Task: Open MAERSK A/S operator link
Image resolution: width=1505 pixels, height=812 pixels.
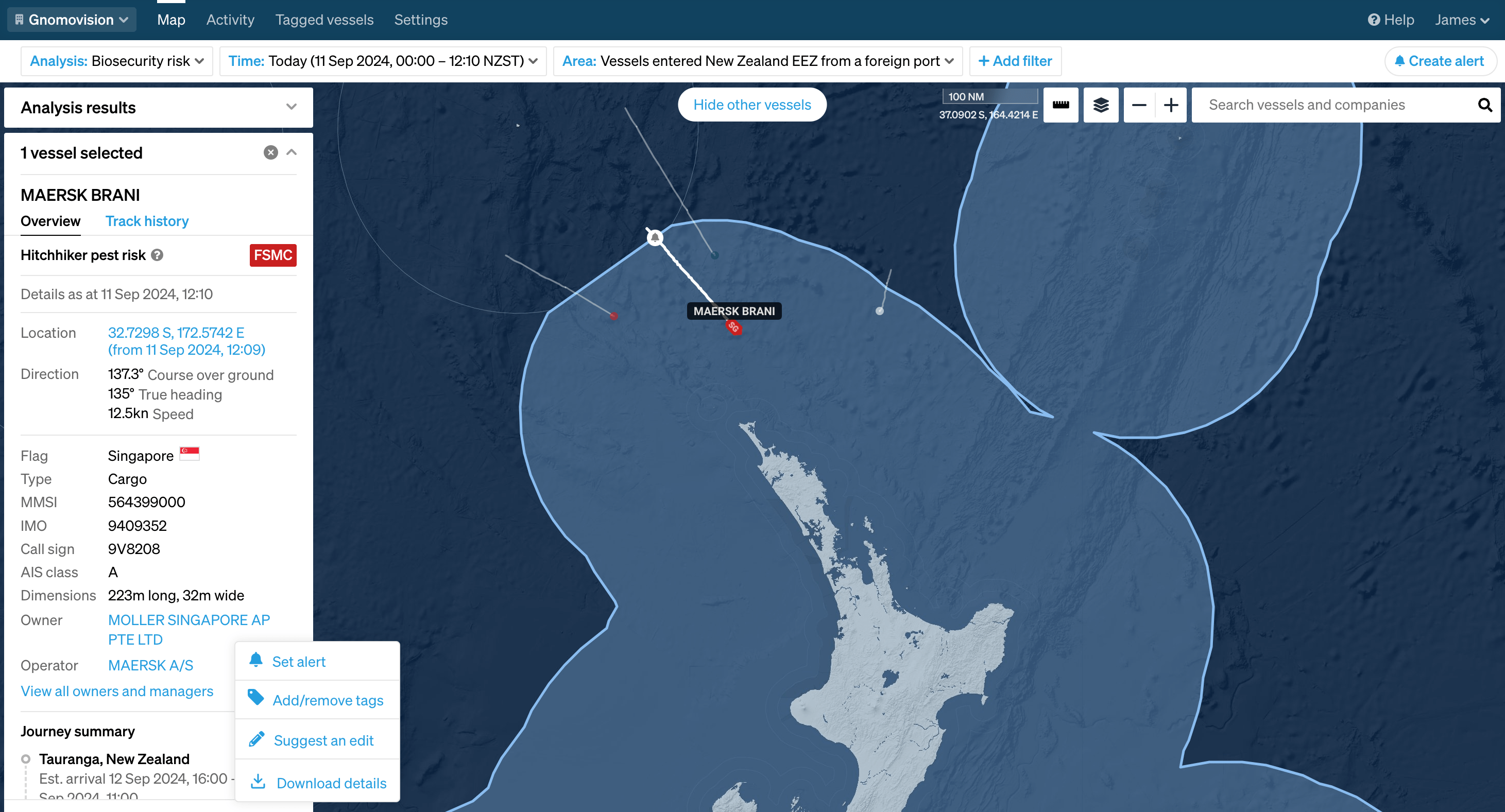Action: [x=150, y=665]
